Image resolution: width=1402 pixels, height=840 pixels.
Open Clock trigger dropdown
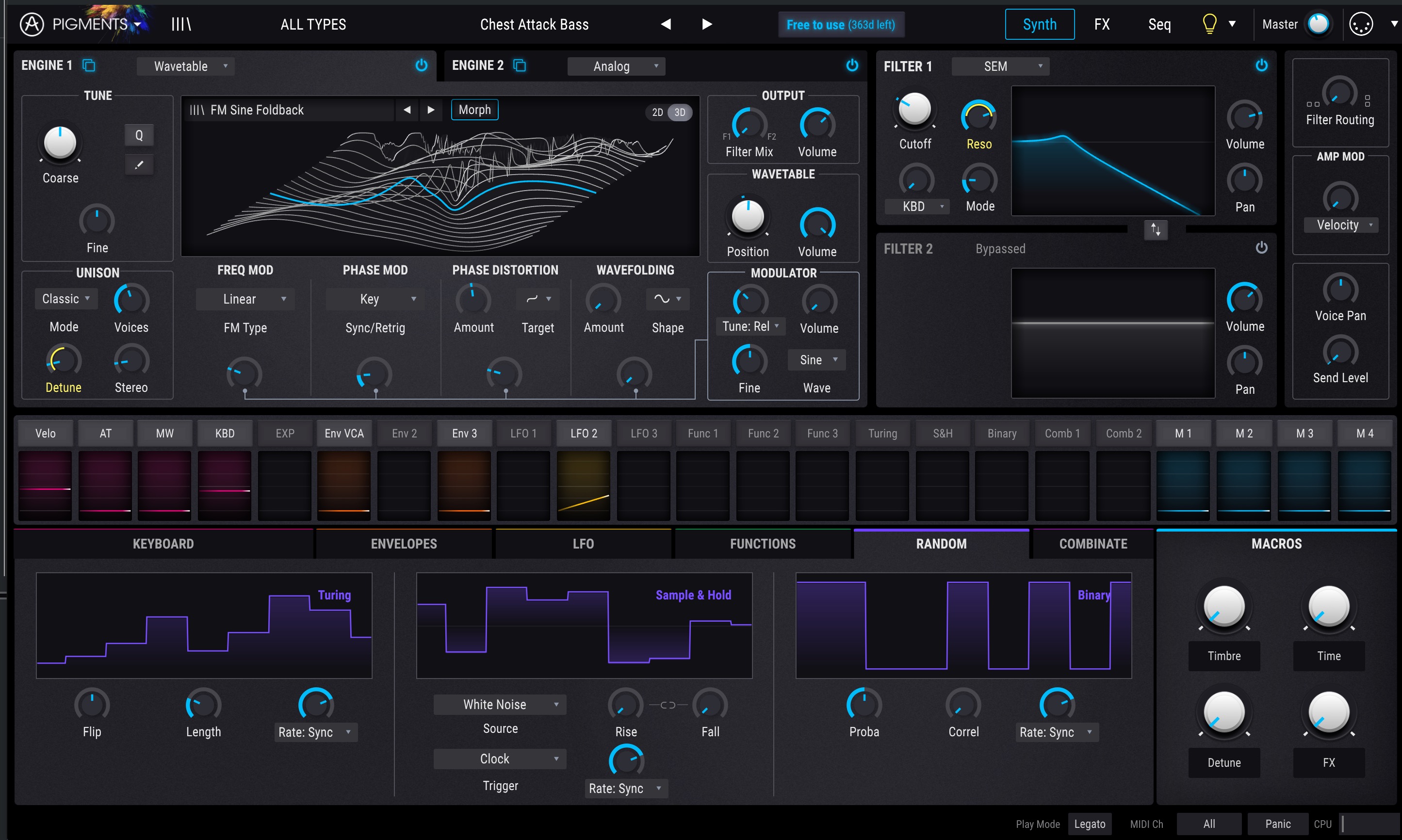[500, 759]
